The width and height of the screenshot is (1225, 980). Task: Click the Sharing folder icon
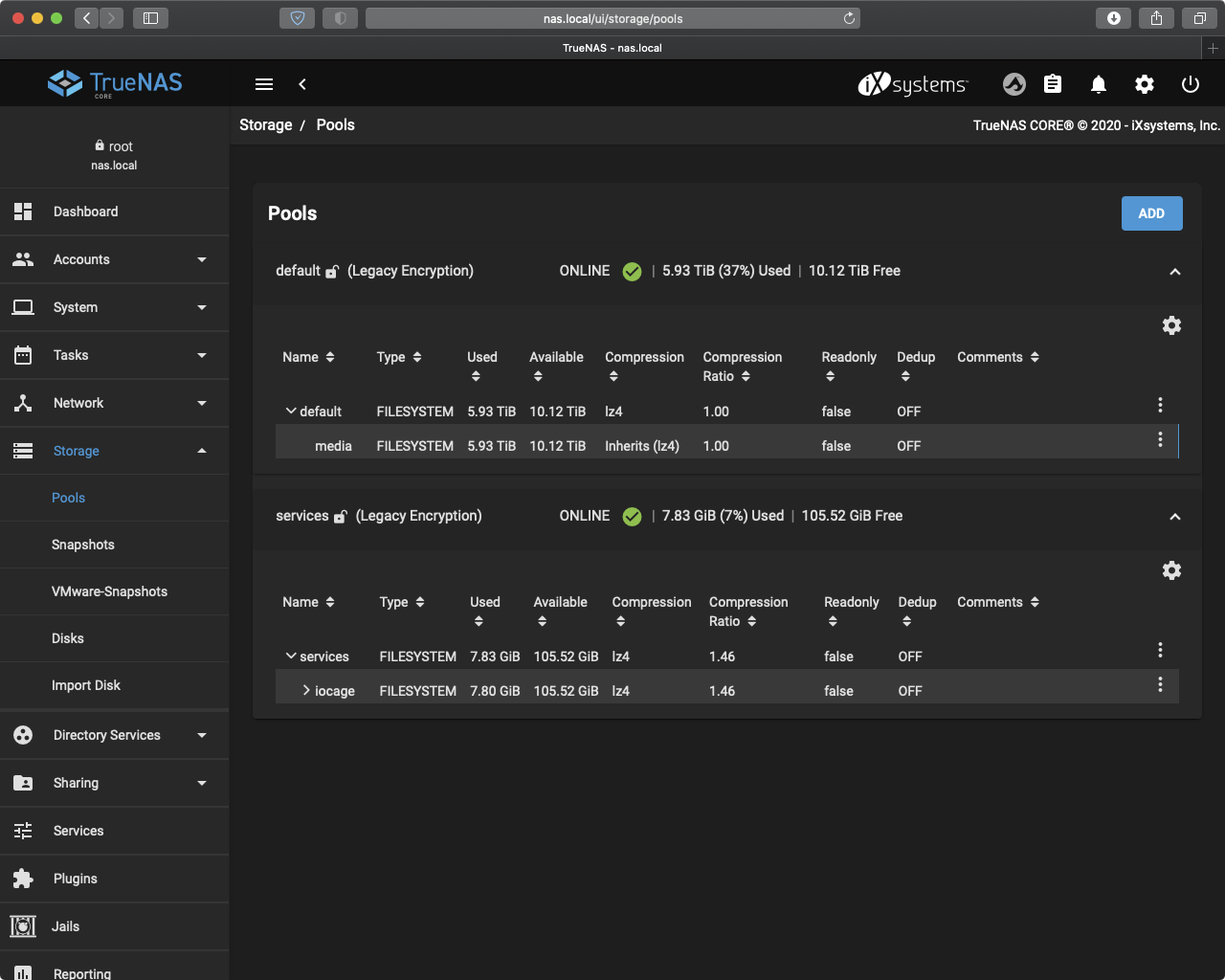pyautogui.click(x=23, y=783)
